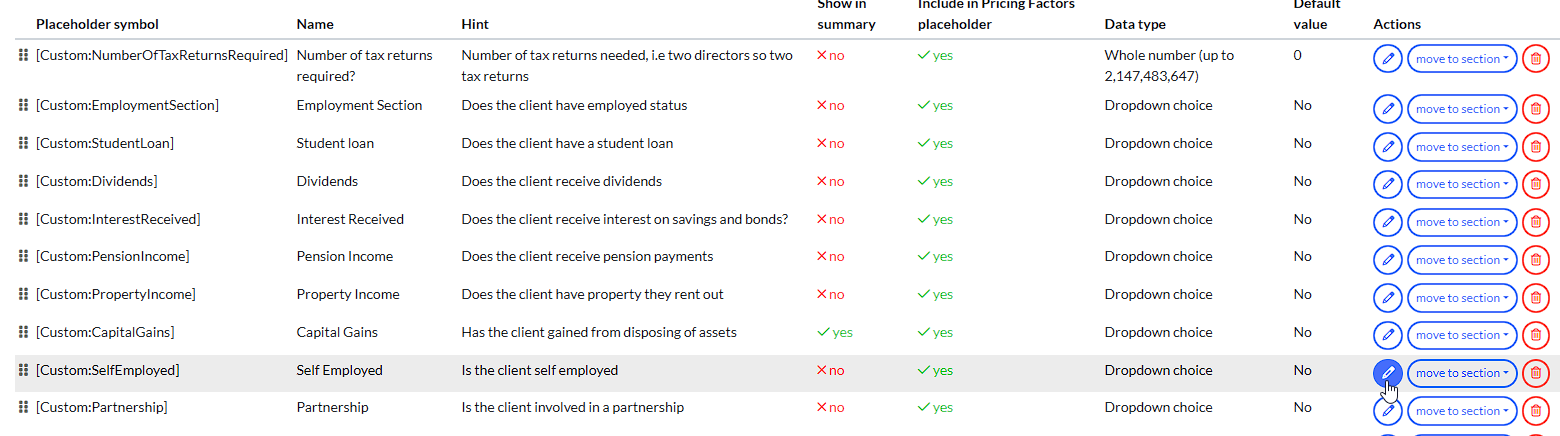
Task: Remove the Capital Gains row
Action: [x=1535, y=335]
